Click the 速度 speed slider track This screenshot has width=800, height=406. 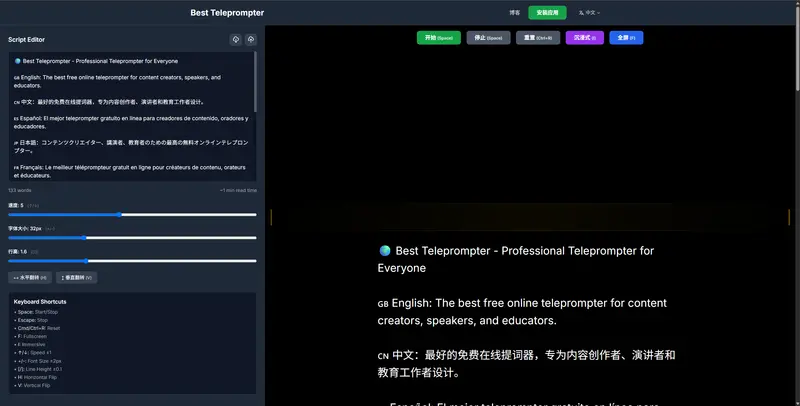(x=132, y=214)
